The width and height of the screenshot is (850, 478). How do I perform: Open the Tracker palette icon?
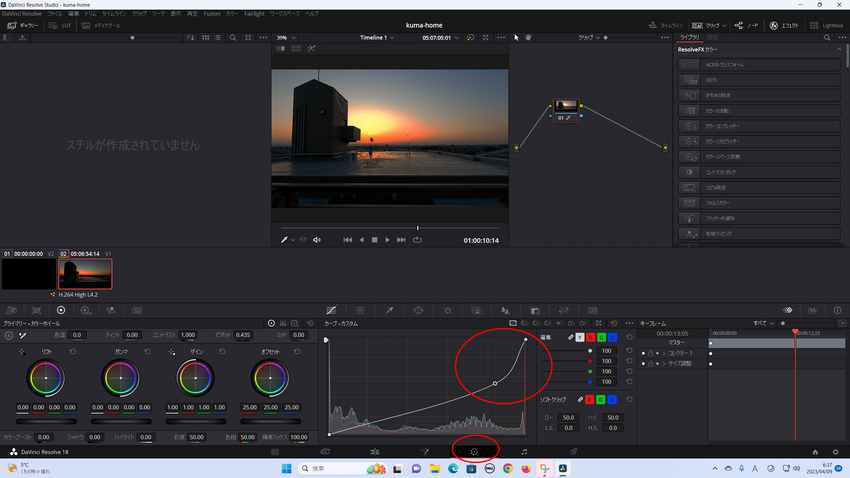[448, 311]
